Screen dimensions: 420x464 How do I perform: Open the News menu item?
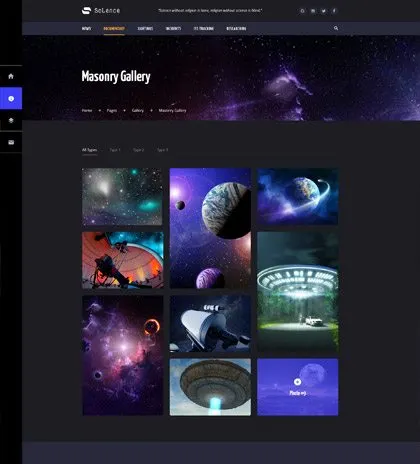coord(86,29)
